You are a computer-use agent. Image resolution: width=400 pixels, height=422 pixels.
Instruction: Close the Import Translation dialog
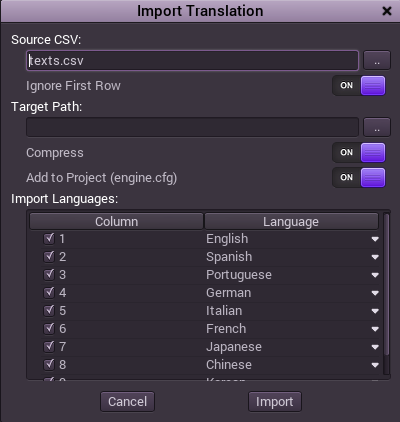[x=387, y=11]
